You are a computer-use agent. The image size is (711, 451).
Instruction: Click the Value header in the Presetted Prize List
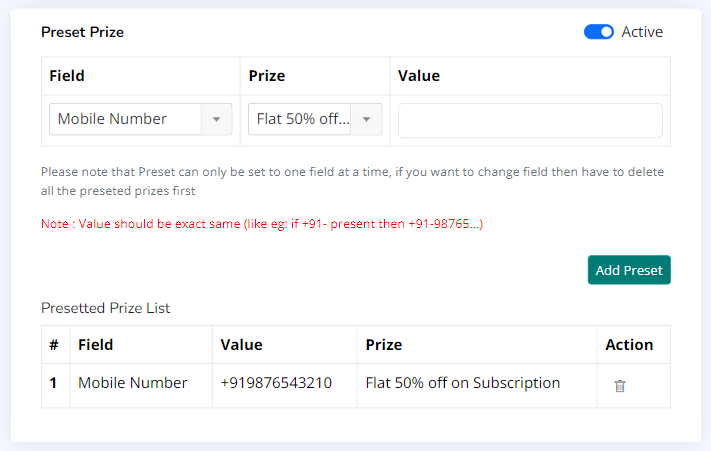click(241, 345)
